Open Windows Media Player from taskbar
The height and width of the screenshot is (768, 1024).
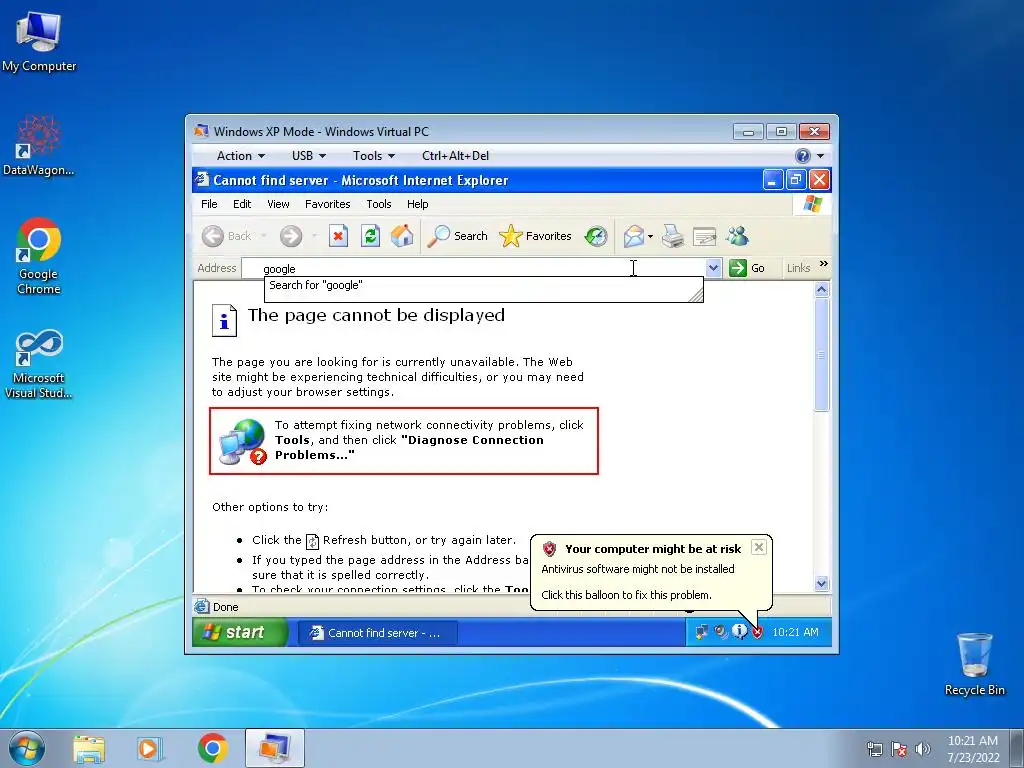pyautogui.click(x=150, y=749)
